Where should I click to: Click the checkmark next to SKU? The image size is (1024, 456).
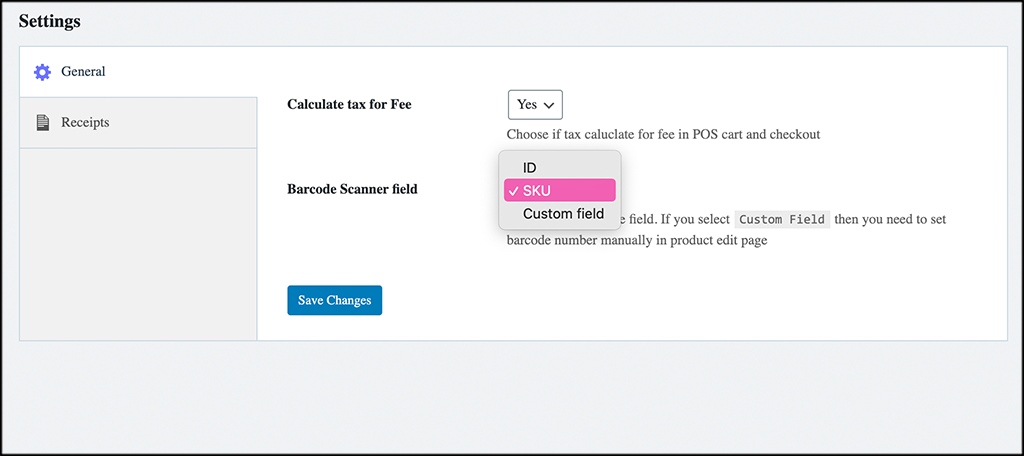[512, 190]
